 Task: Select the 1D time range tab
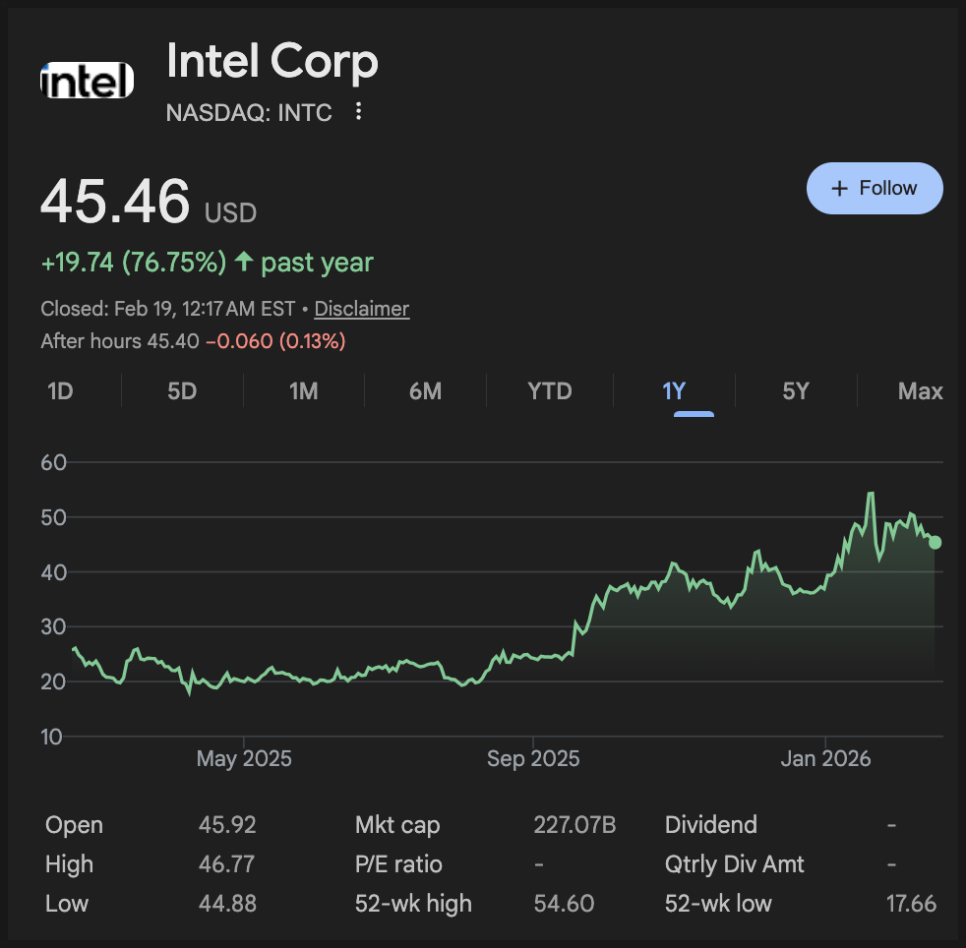pyautogui.click(x=61, y=391)
